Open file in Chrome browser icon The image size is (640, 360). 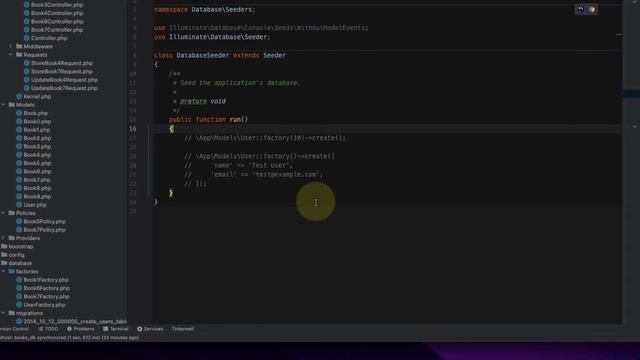pos(592,9)
